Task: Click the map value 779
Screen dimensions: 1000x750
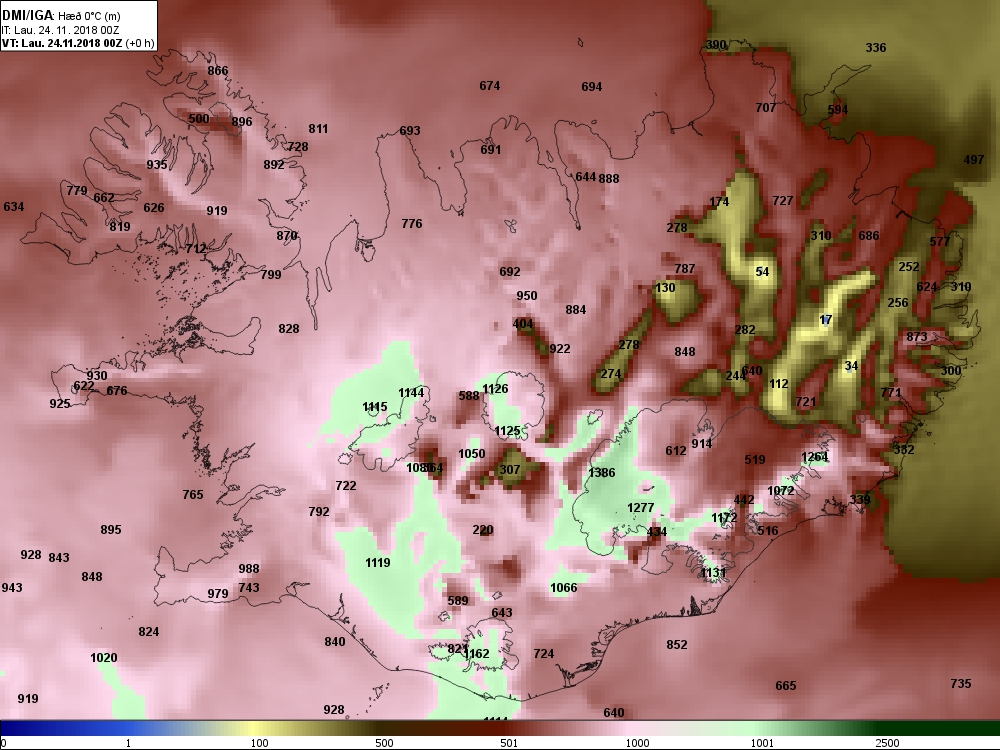Action: pos(77,191)
